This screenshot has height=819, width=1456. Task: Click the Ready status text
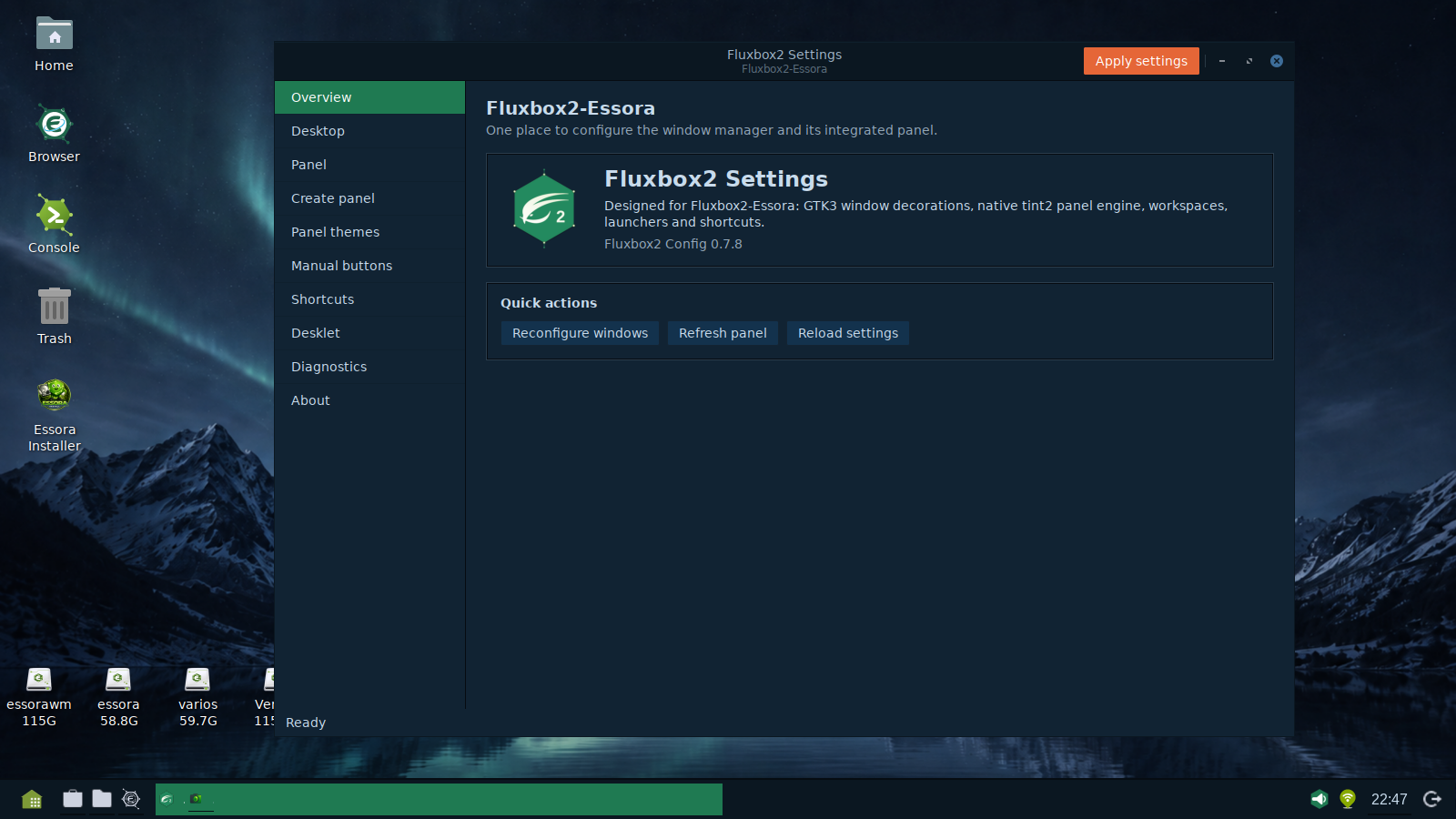(306, 723)
